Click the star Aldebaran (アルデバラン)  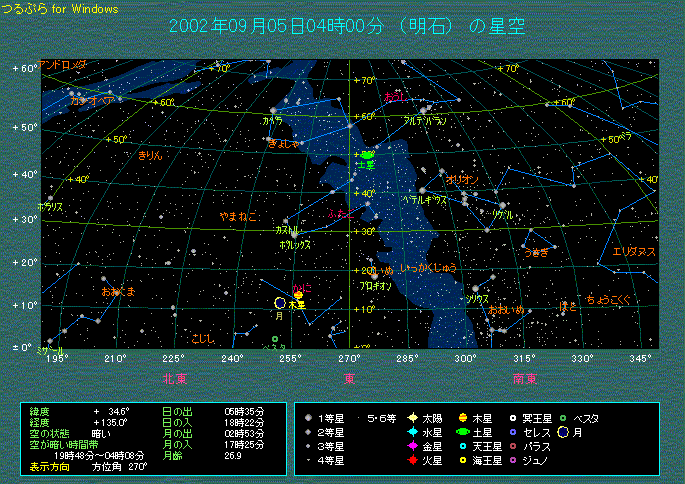(425, 109)
